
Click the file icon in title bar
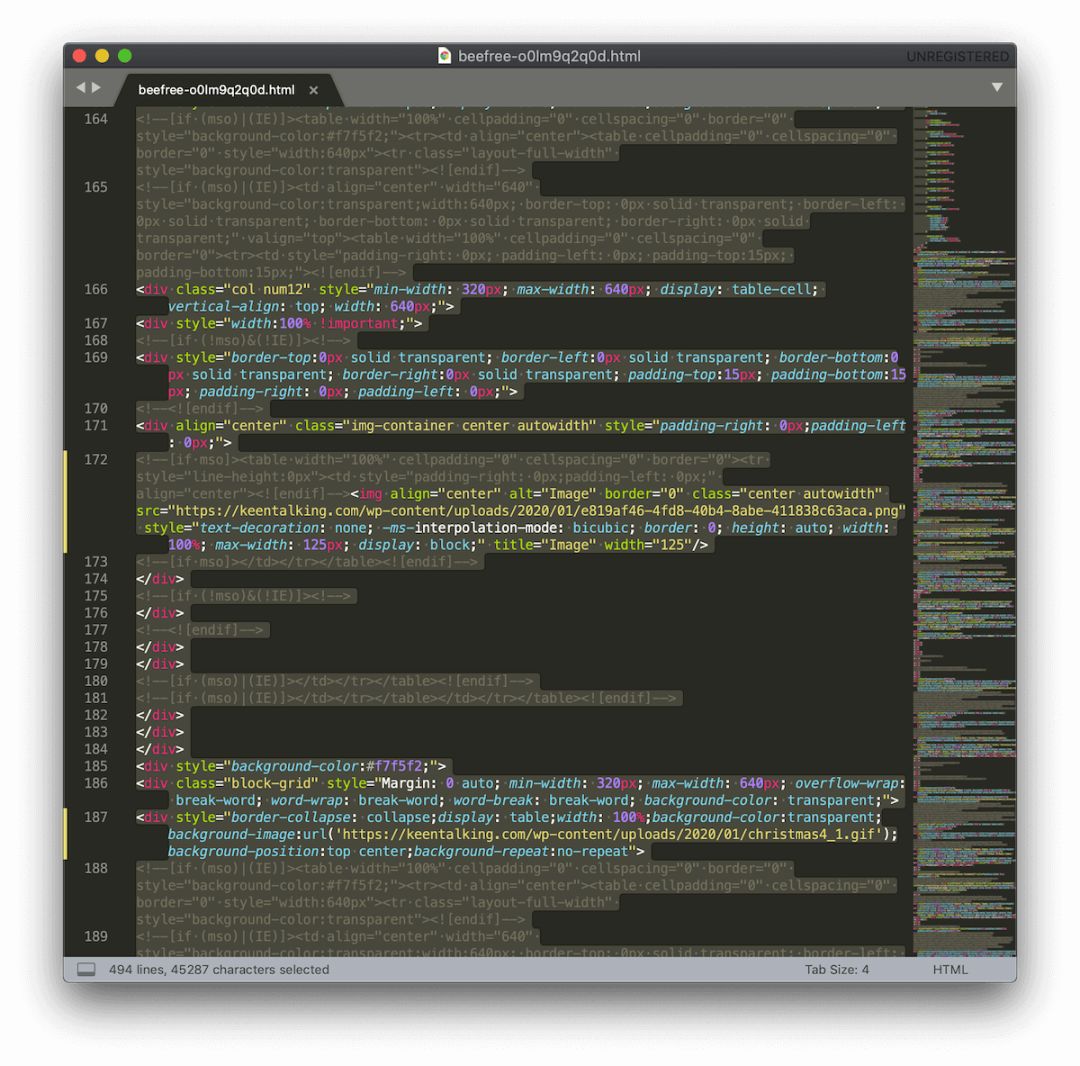[x=444, y=56]
